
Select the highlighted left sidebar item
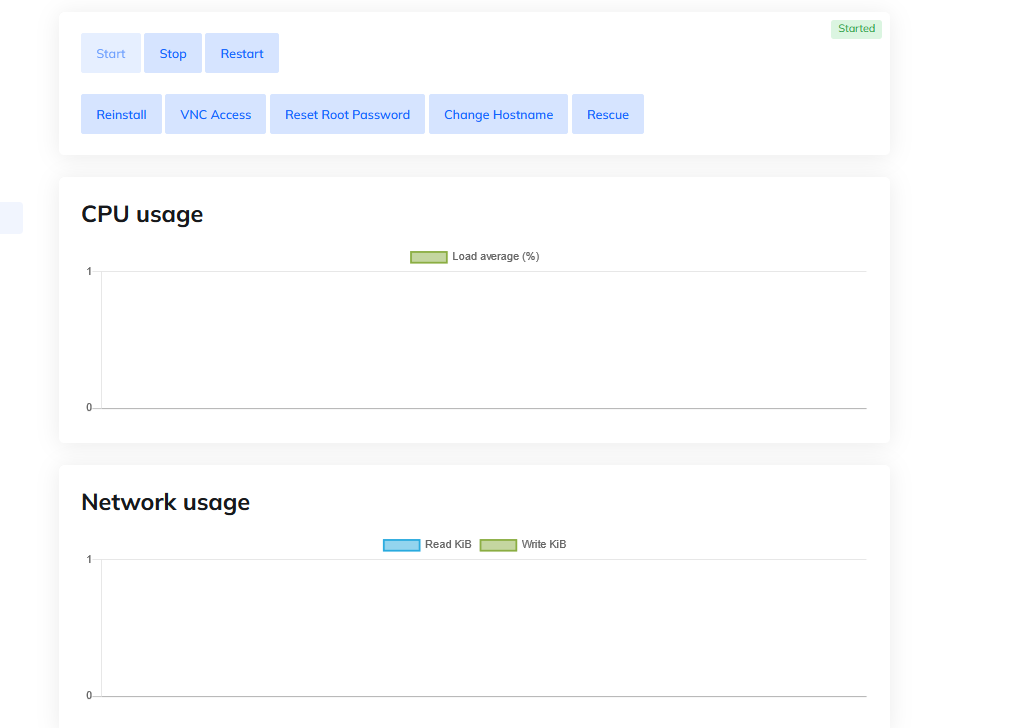pyautogui.click(x=11, y=218)
